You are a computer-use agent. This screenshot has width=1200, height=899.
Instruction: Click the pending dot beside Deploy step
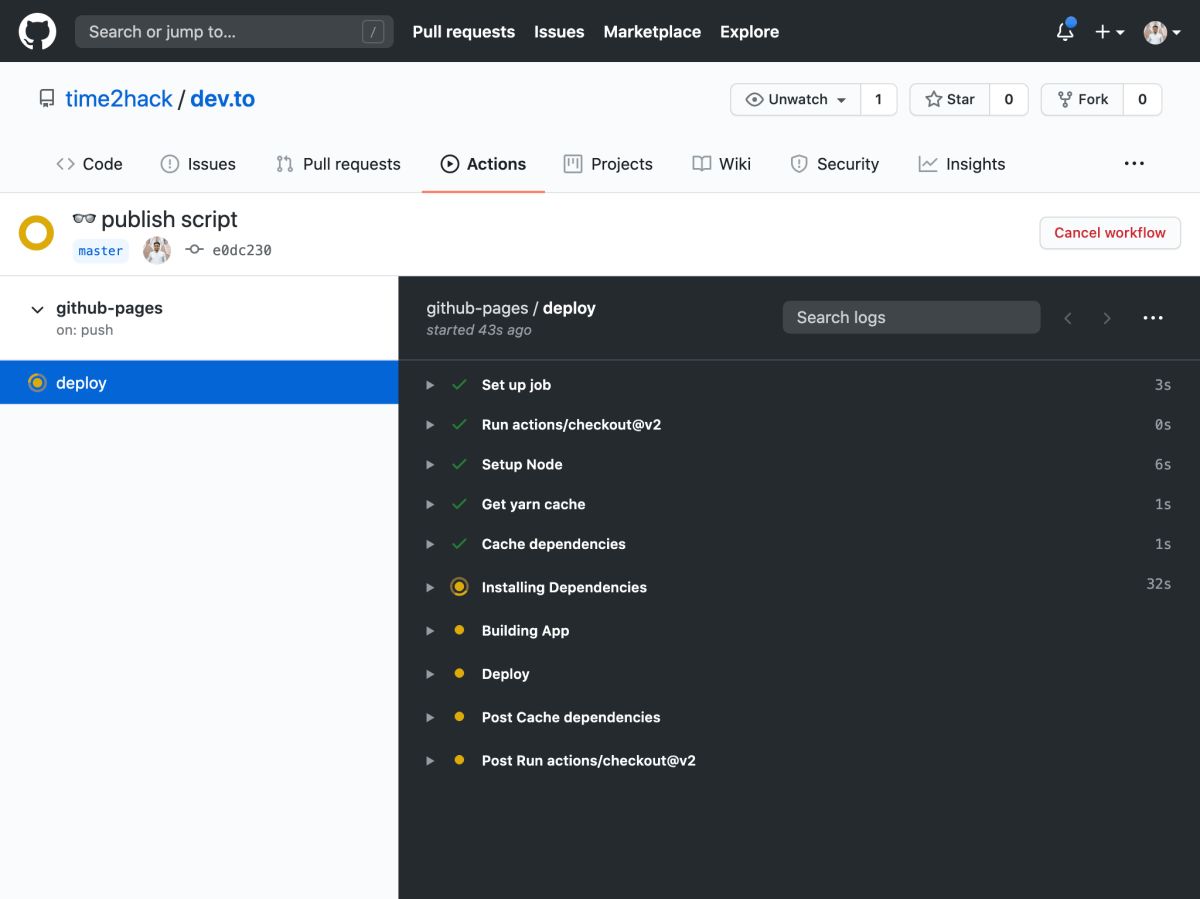[459, 674]
